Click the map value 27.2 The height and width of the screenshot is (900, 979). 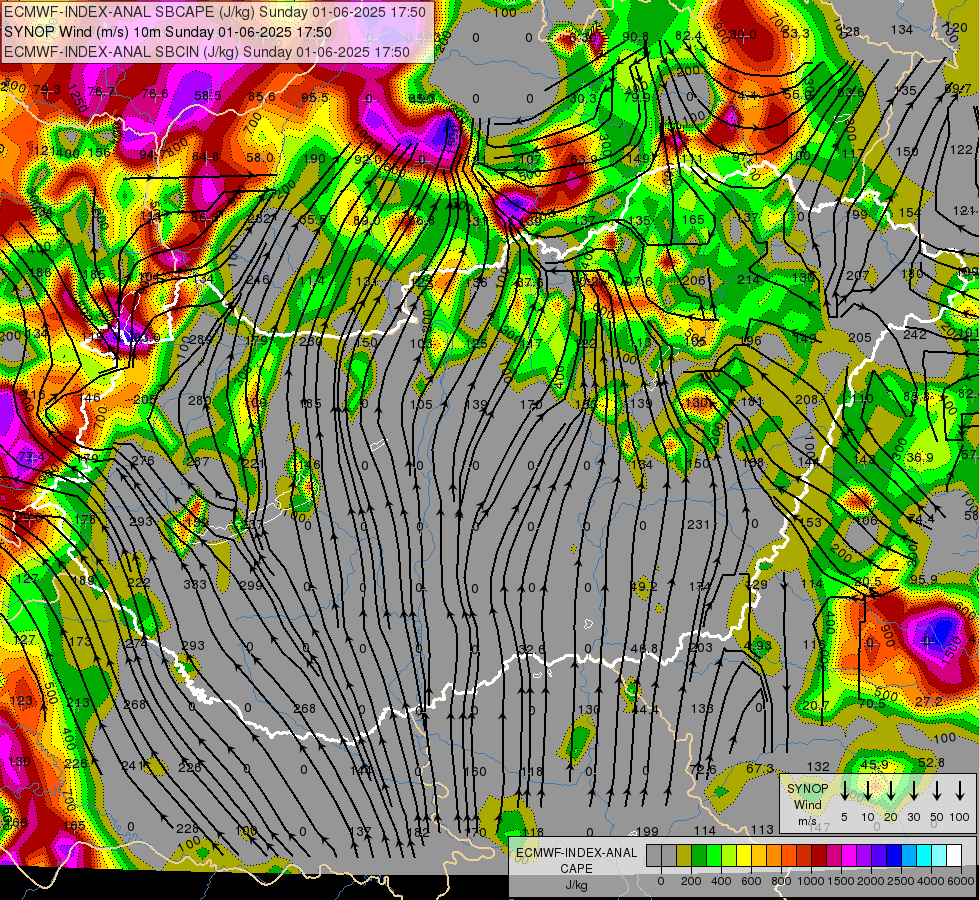click(928, 701)
